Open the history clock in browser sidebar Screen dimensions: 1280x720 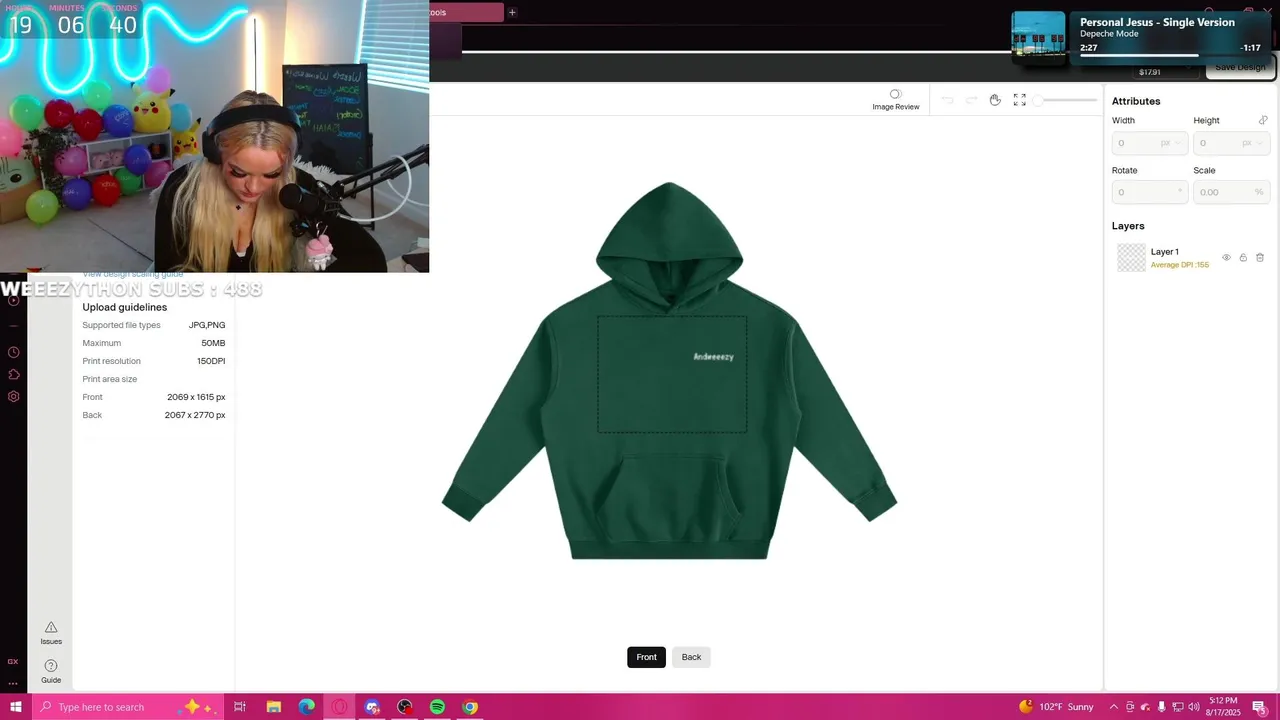(x=13, y=352)
